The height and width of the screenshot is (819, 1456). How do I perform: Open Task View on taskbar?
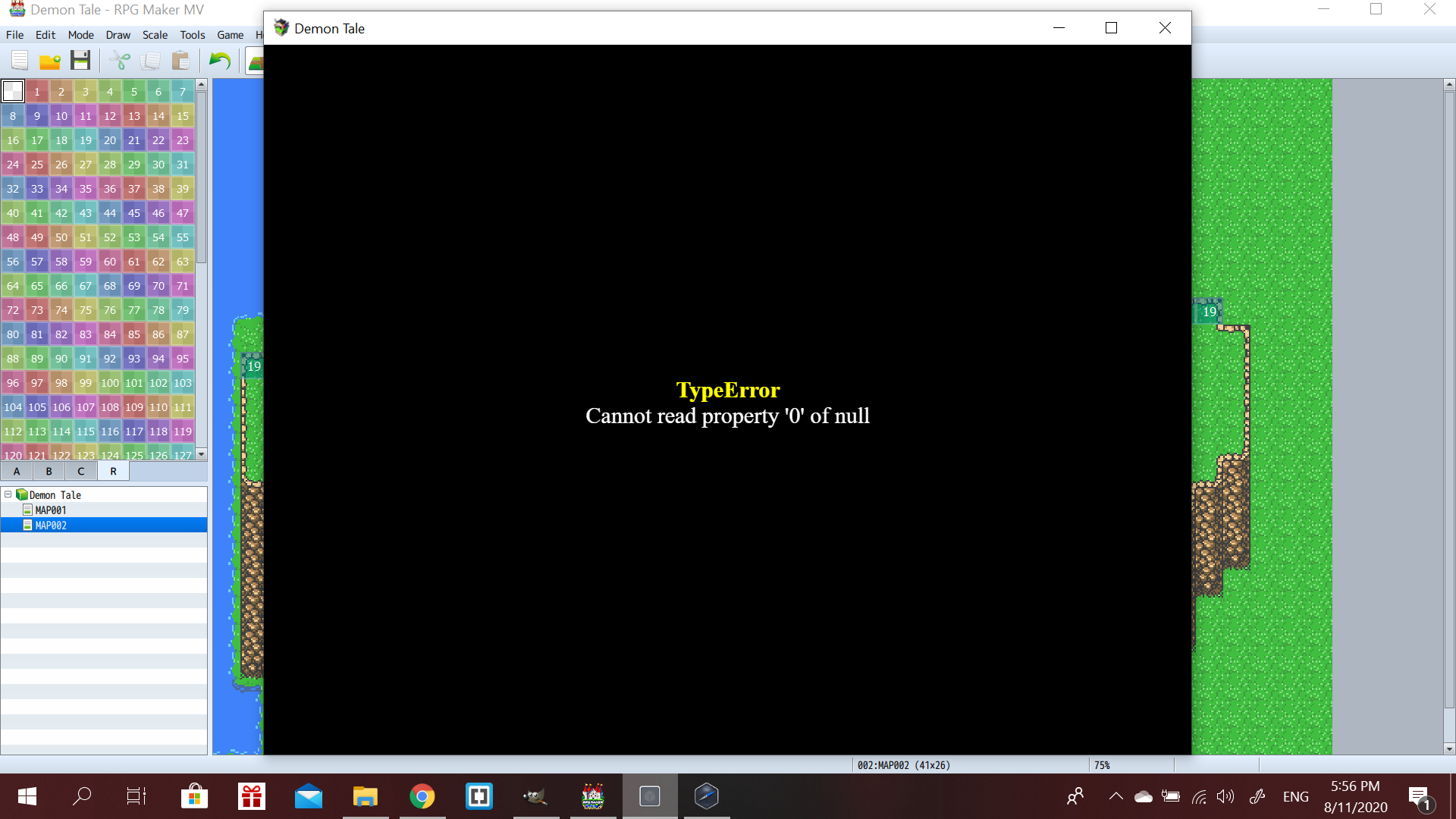click(136, 796)
